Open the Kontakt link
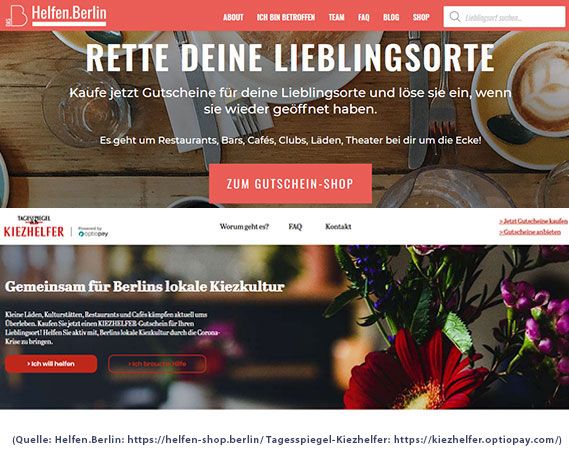The image size is (569, 455). [x=338, y=227]
